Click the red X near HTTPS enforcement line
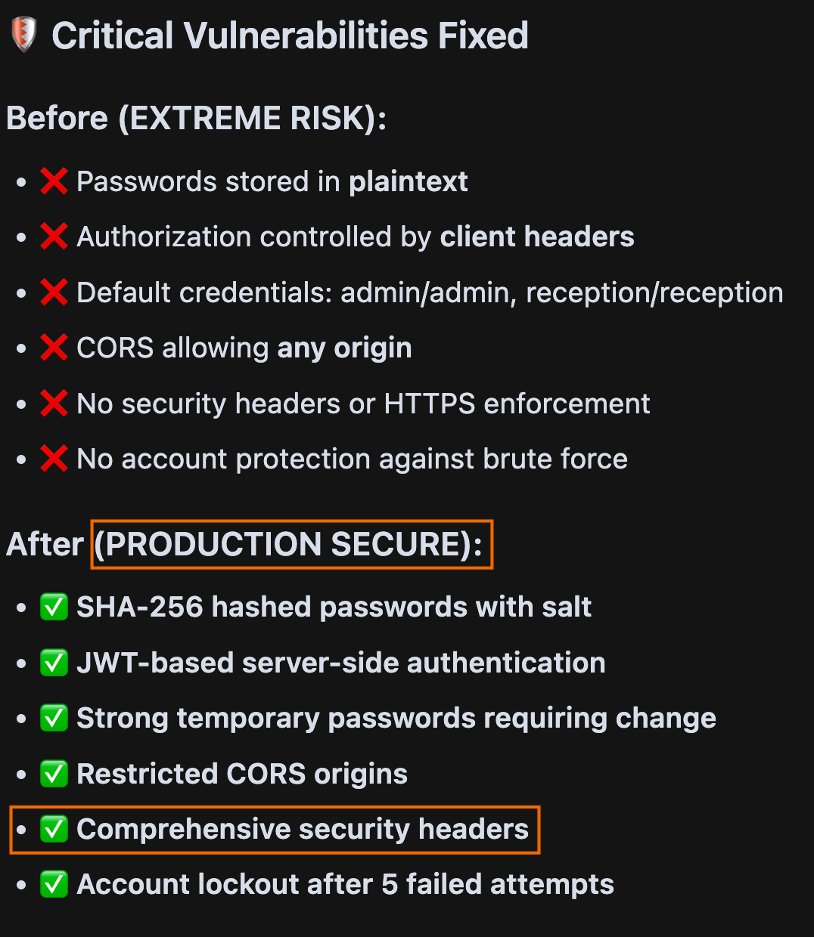This screenshot has height=938, width=814. click(x=54, y=403)
